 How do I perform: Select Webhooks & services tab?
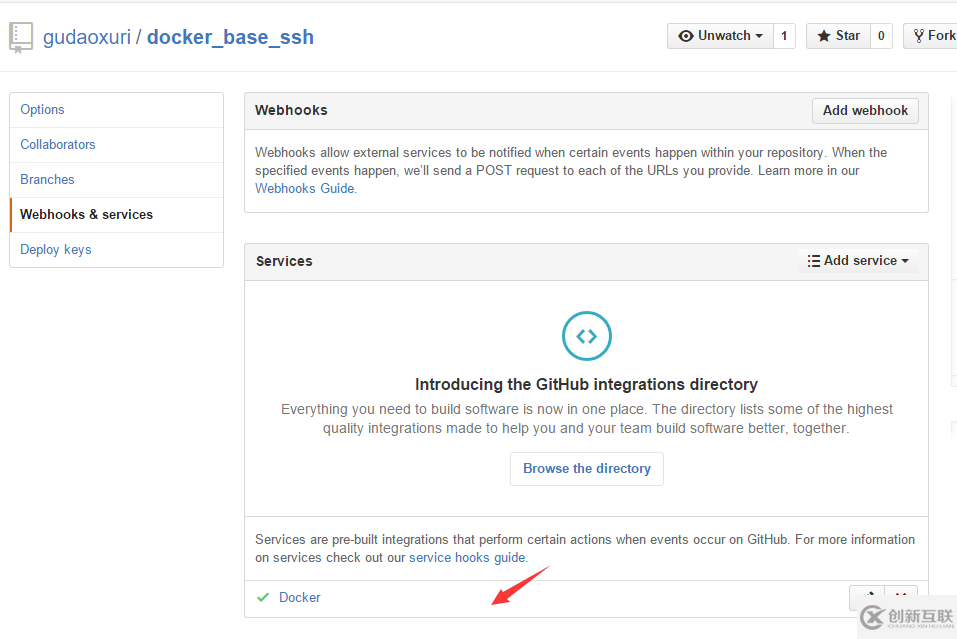(x=117, y=215)
